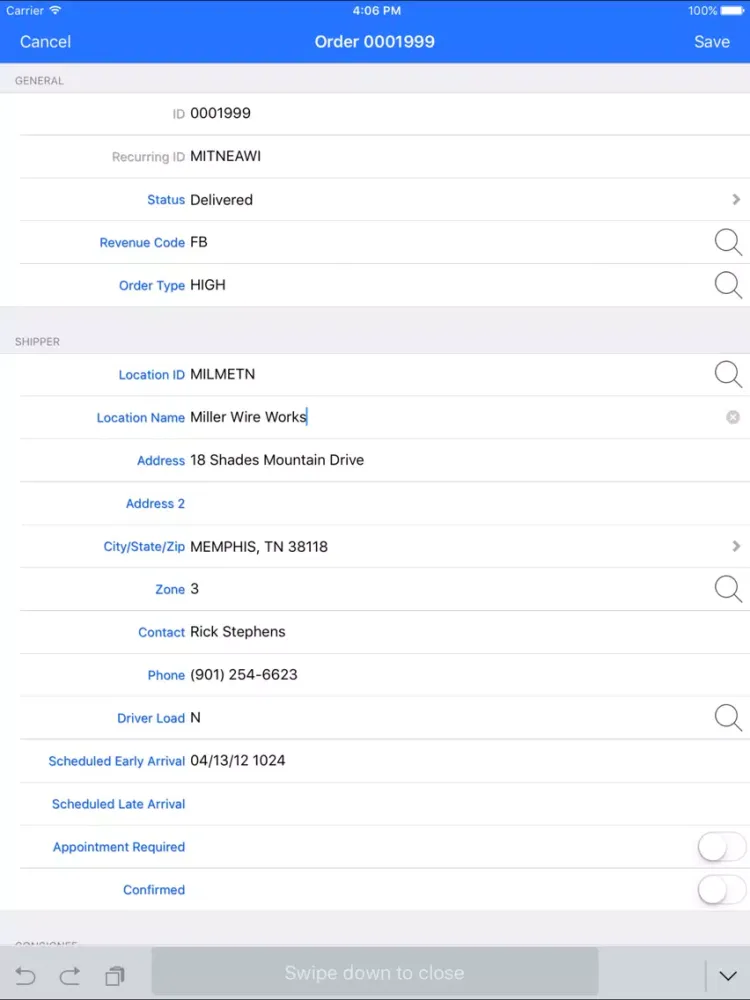
Task: Tap the undo arrow in keyboard bar
Action: (26, 975)
